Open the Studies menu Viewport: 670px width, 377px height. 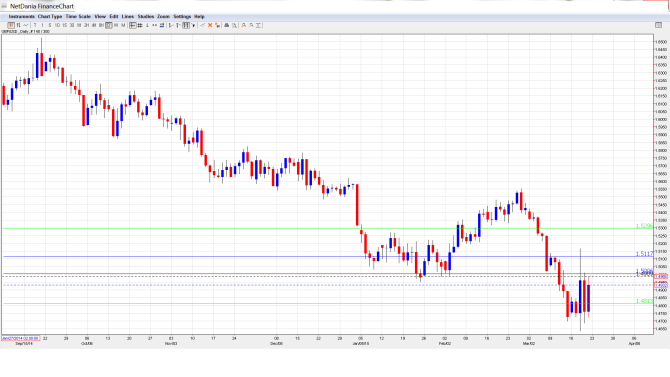pyautogui.click(x=146, y=17)
